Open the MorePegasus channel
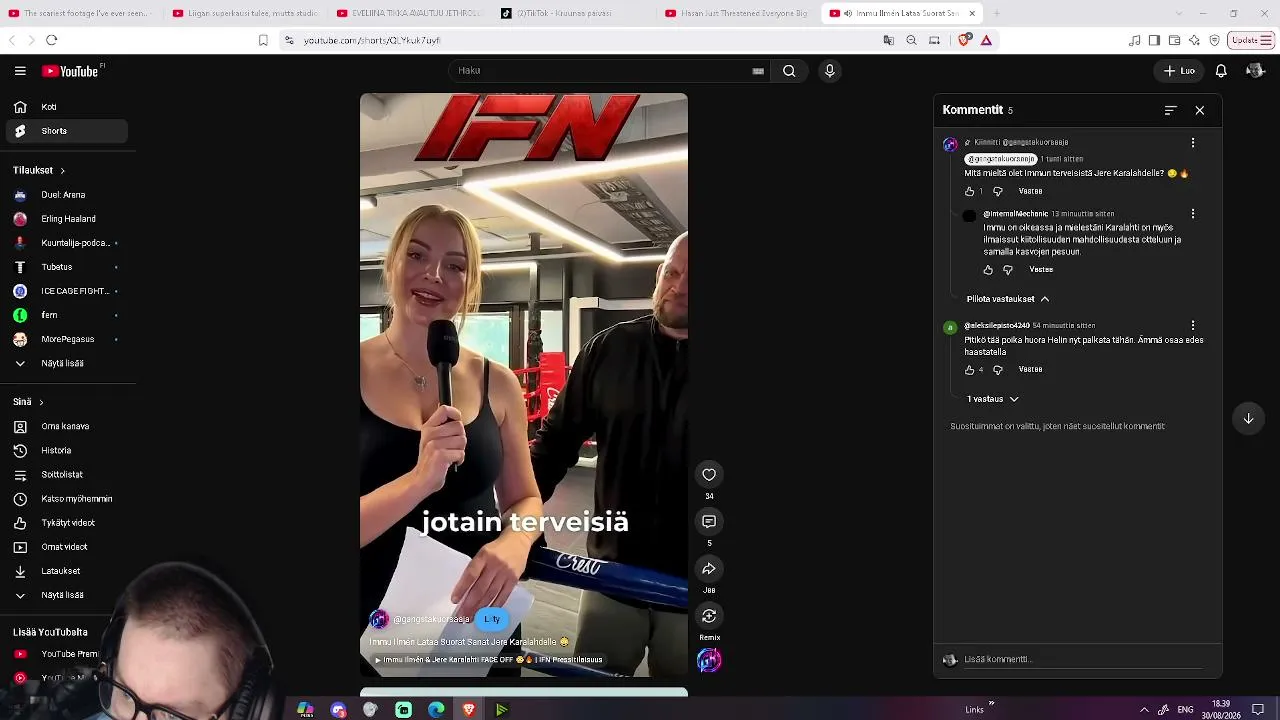This screenshot has height=720, width=1280. tap(67, 339)
